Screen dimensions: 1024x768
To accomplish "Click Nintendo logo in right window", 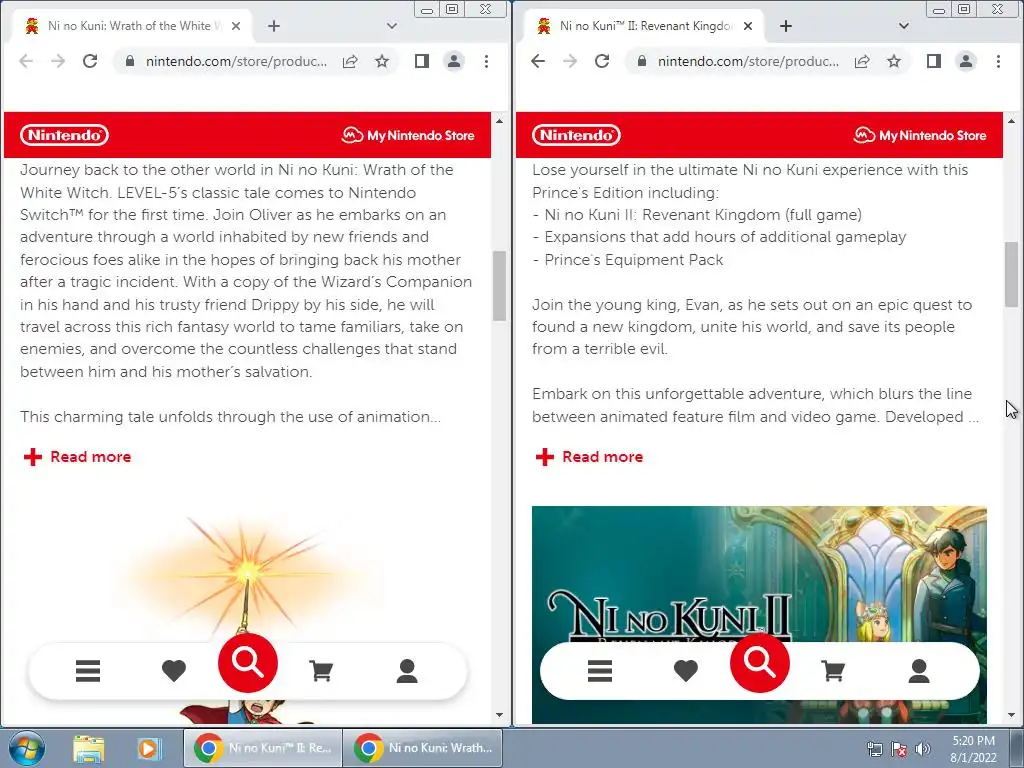I will (576, 135).
